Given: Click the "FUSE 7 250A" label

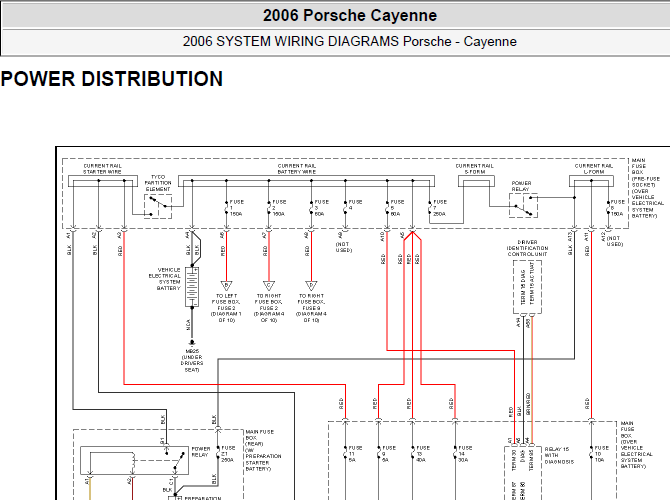Looking at the screenshot, I should pos(440,208).
